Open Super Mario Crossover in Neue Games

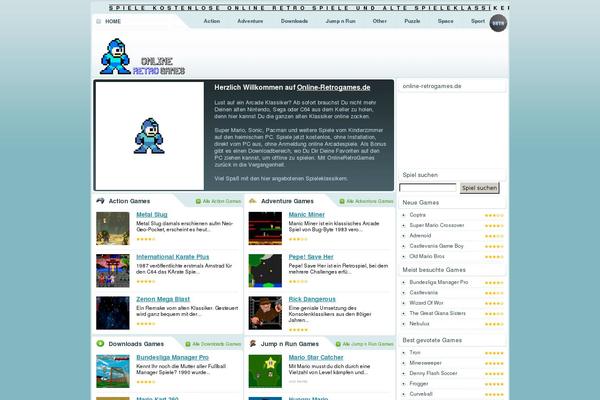coord(437,225)
